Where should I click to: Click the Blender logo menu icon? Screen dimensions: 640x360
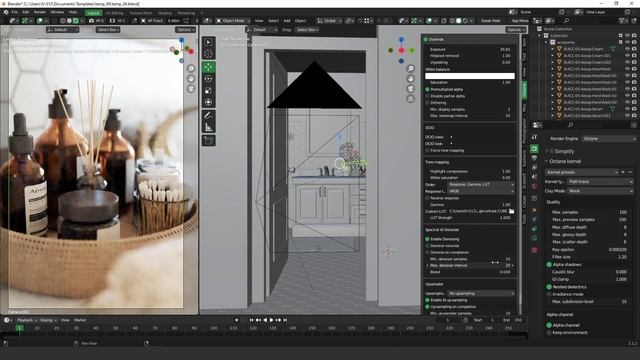5,12
